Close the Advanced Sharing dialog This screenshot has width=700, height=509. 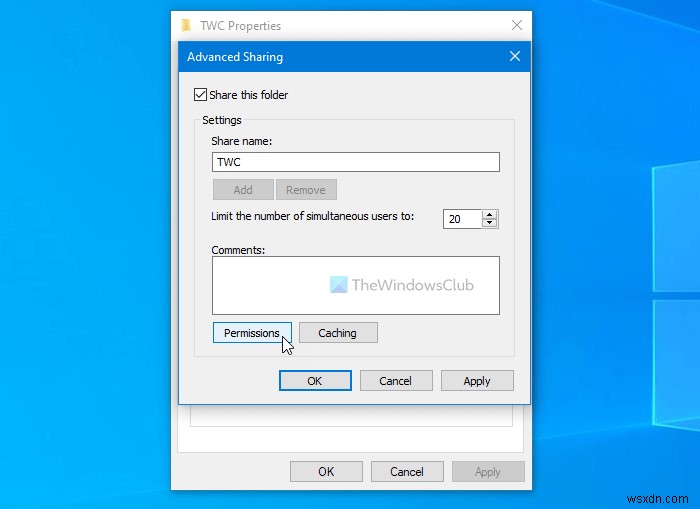(x=515, y=56)
